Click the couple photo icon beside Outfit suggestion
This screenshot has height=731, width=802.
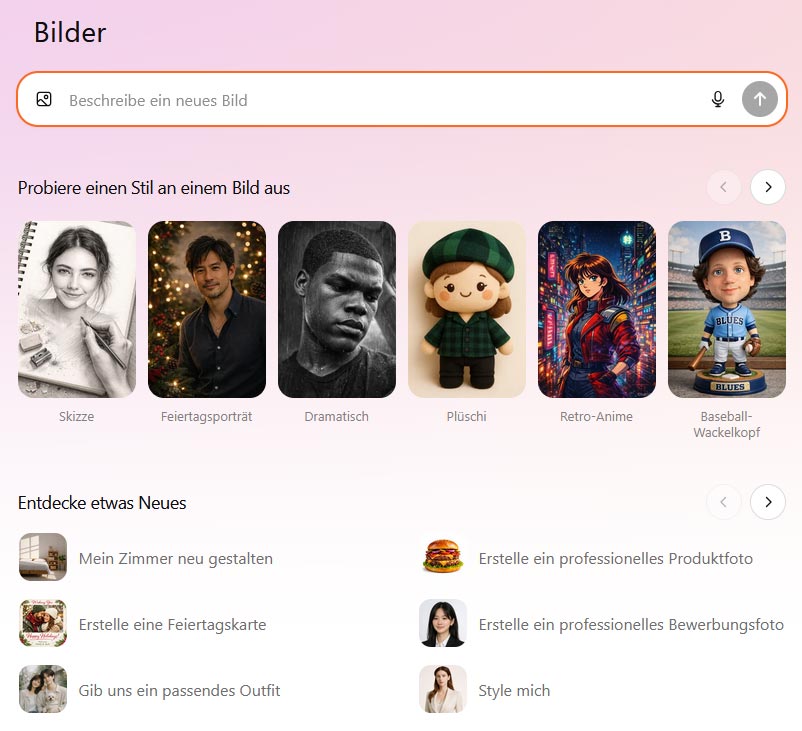(42, 690)
